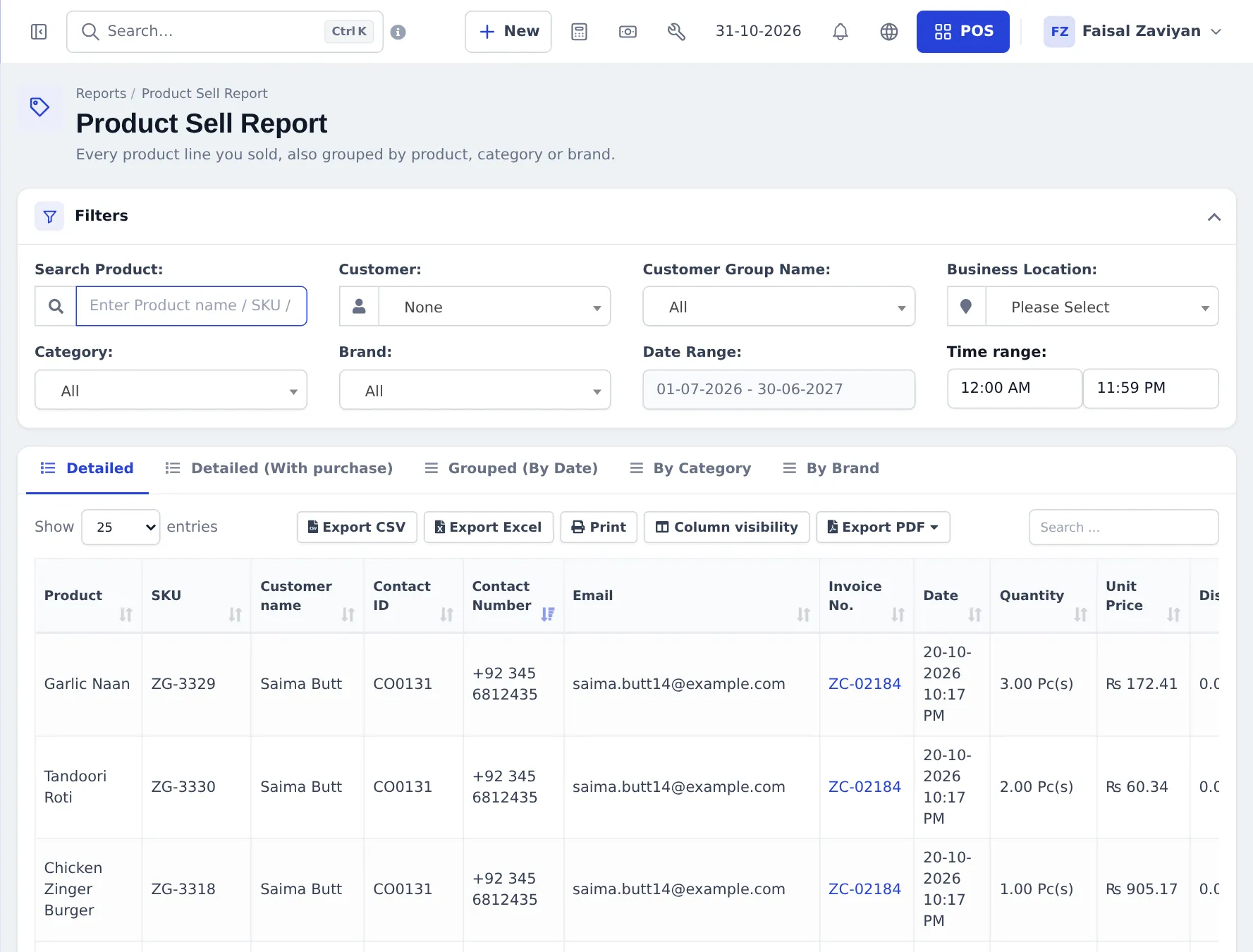Open the Customer dropdown

click(494, 306)
